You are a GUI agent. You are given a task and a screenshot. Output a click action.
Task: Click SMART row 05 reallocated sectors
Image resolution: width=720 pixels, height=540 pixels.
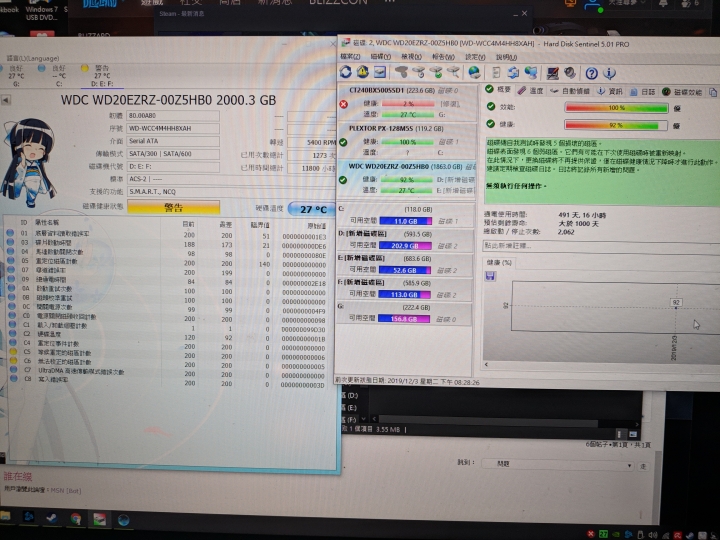[168, 262]
